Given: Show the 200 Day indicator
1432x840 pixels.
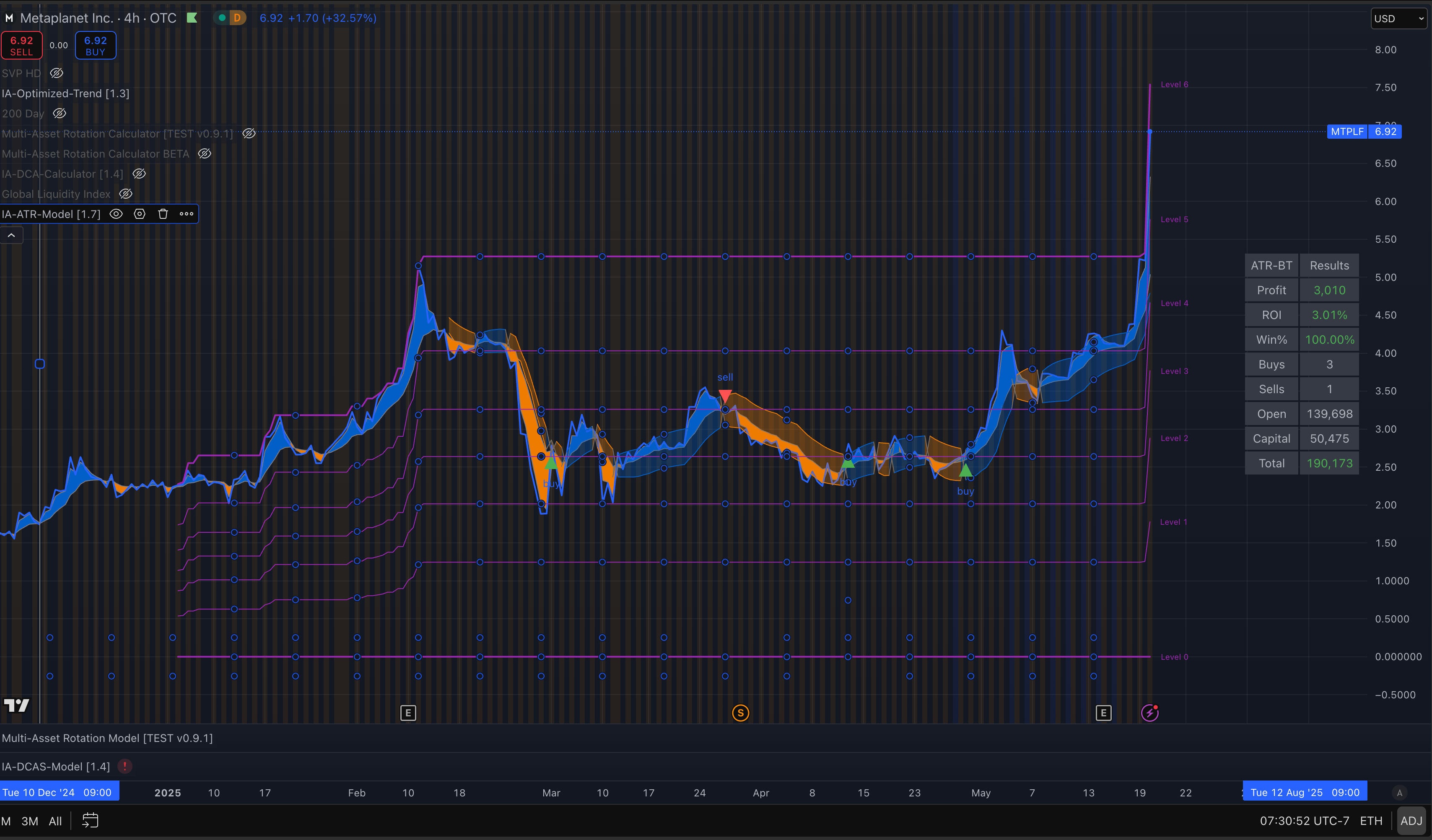Looking at the screenshot, I should pyautogui.click(x=60, y=114).
